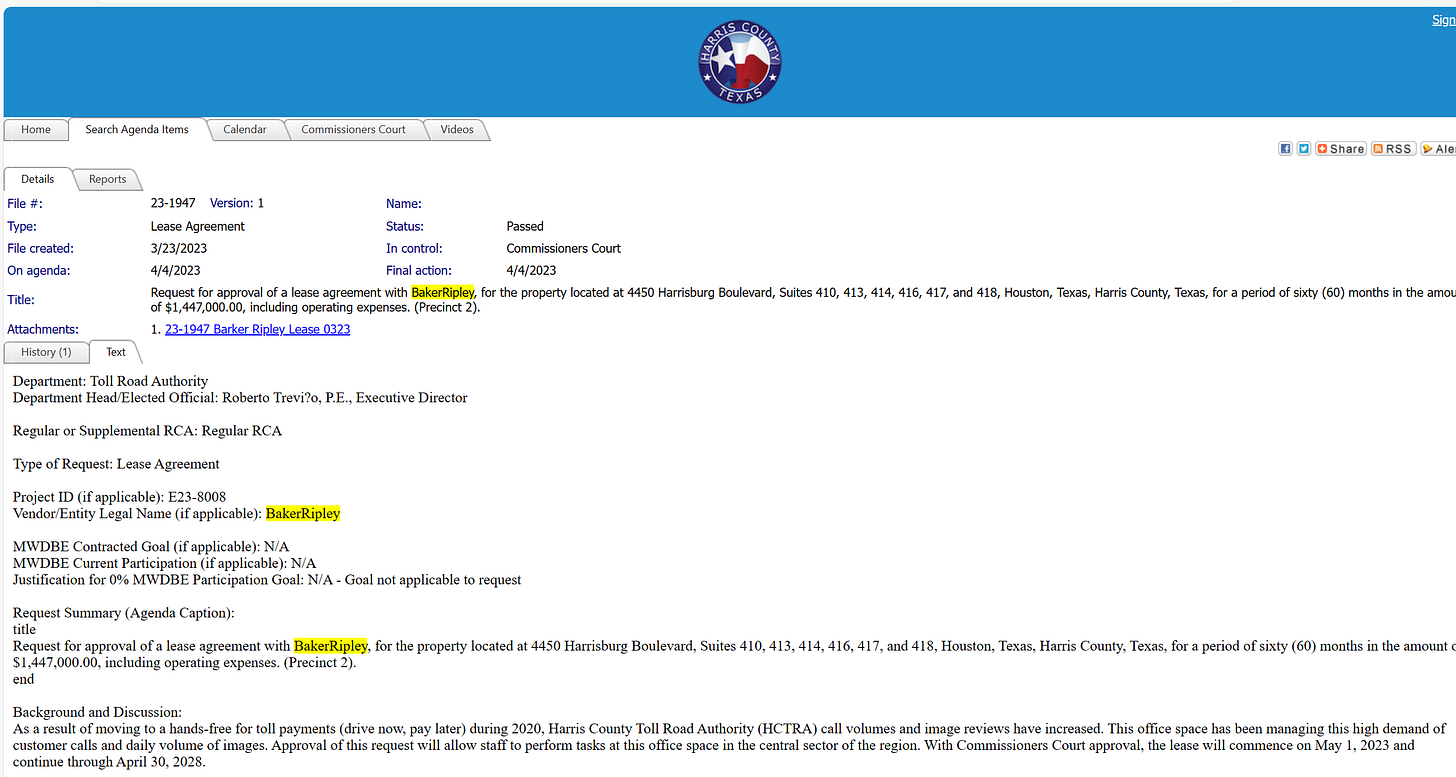The image size is (1456, 777).
Task: Open the RSS feed button
Action: coord(1393,148)
